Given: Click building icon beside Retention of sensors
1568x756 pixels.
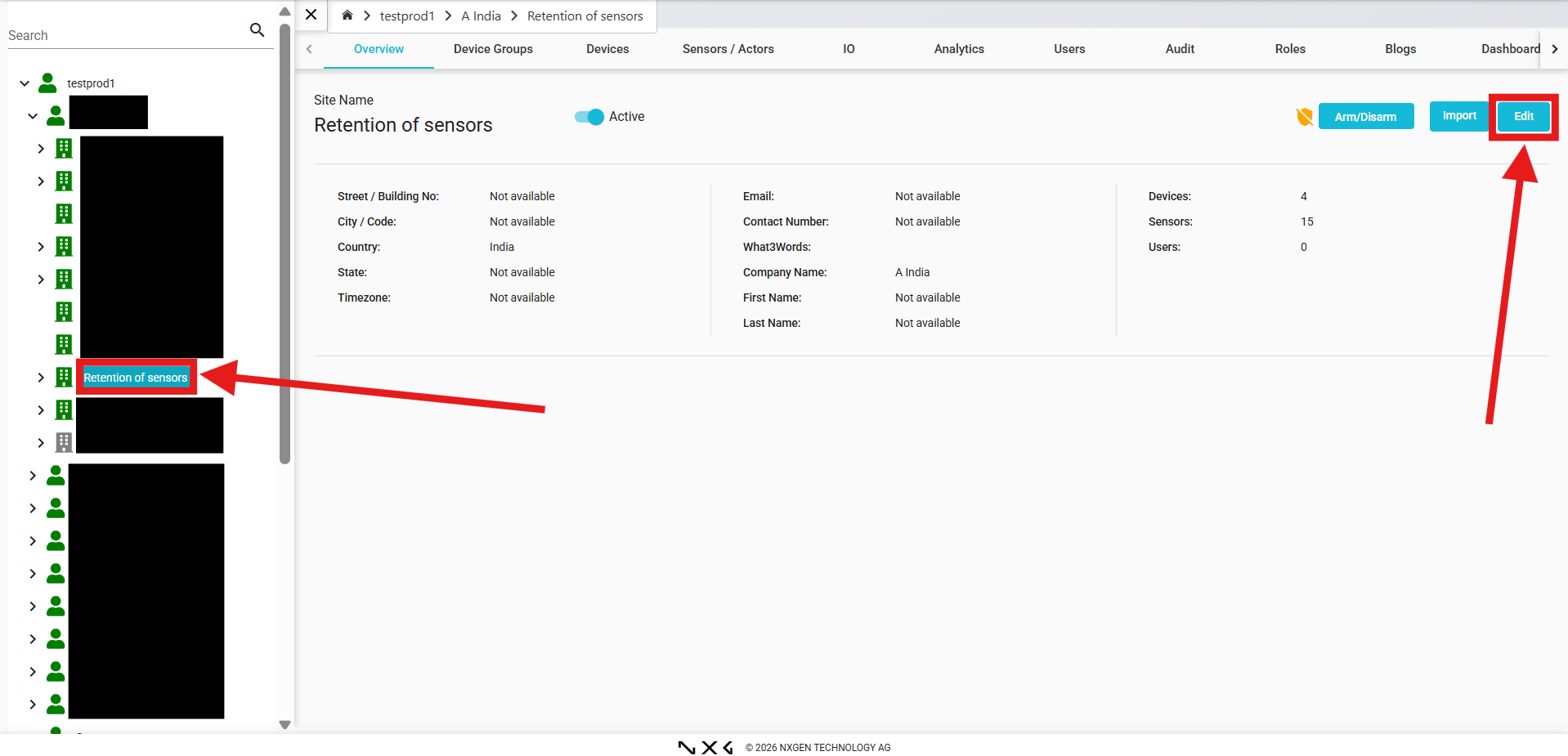Looking at the screenshot, I should coord(64,377).
